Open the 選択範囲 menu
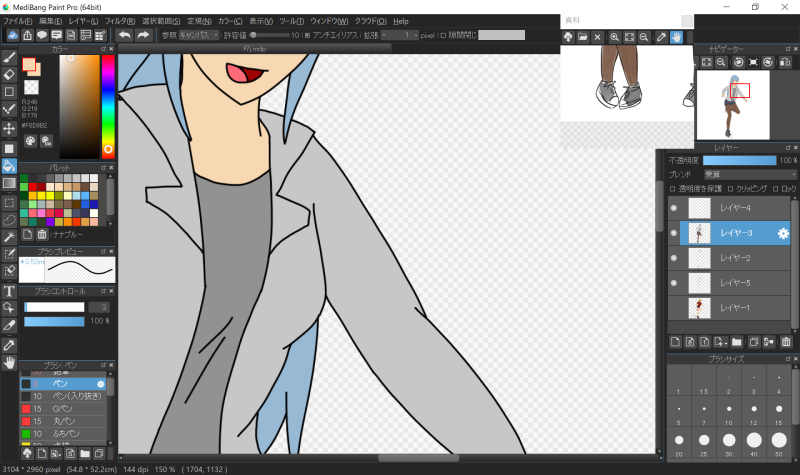The width and height of the screenshot is (800, 475). [161, 21]
